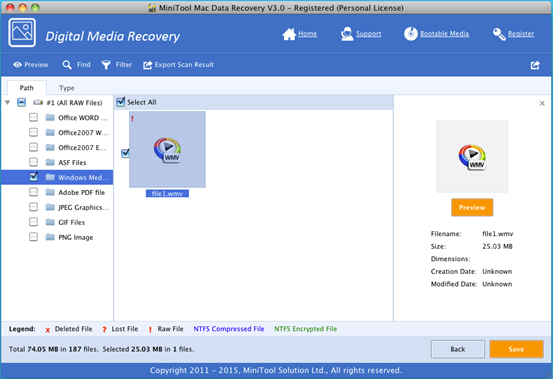Select the file1.wmv thumbnail in file list
The image size is (553, 379).
[x=167, y=149]
